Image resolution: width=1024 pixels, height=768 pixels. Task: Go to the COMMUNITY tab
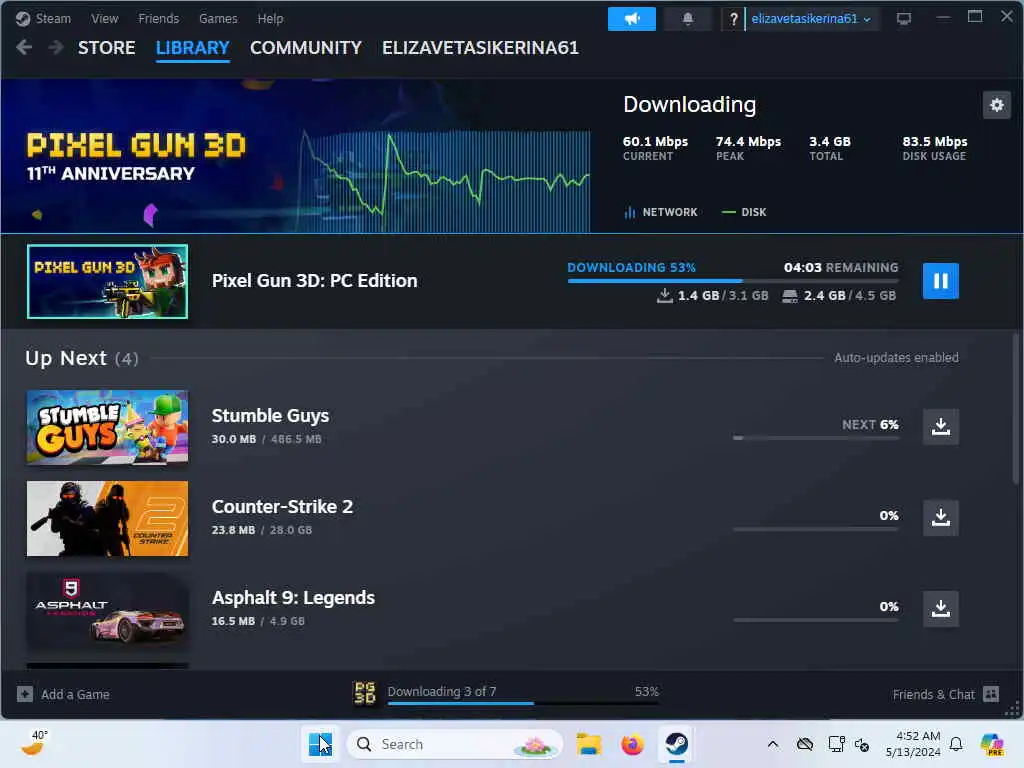pos(306,48)
